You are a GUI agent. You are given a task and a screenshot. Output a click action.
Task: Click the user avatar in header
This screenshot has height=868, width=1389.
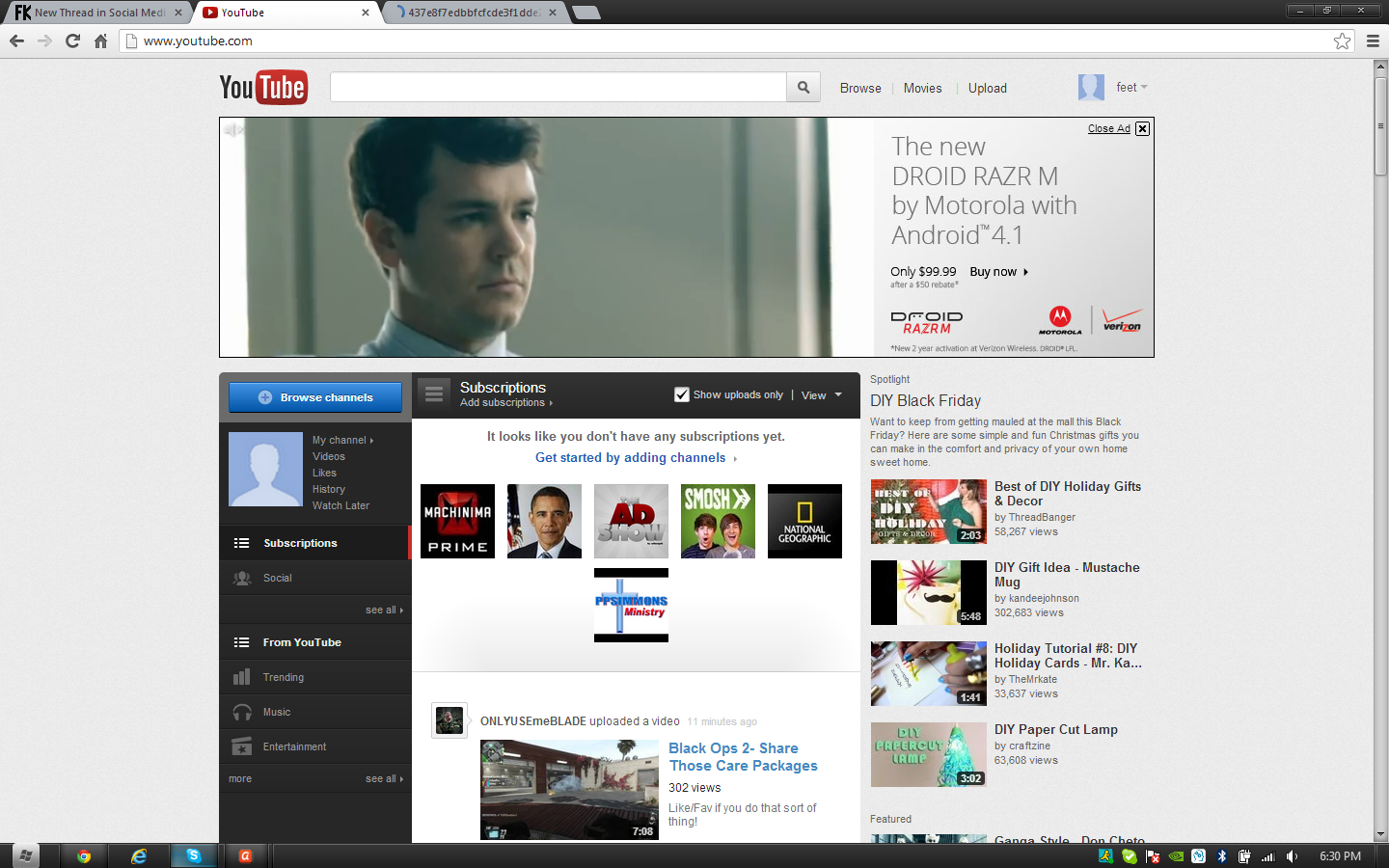pos(1091,87)
